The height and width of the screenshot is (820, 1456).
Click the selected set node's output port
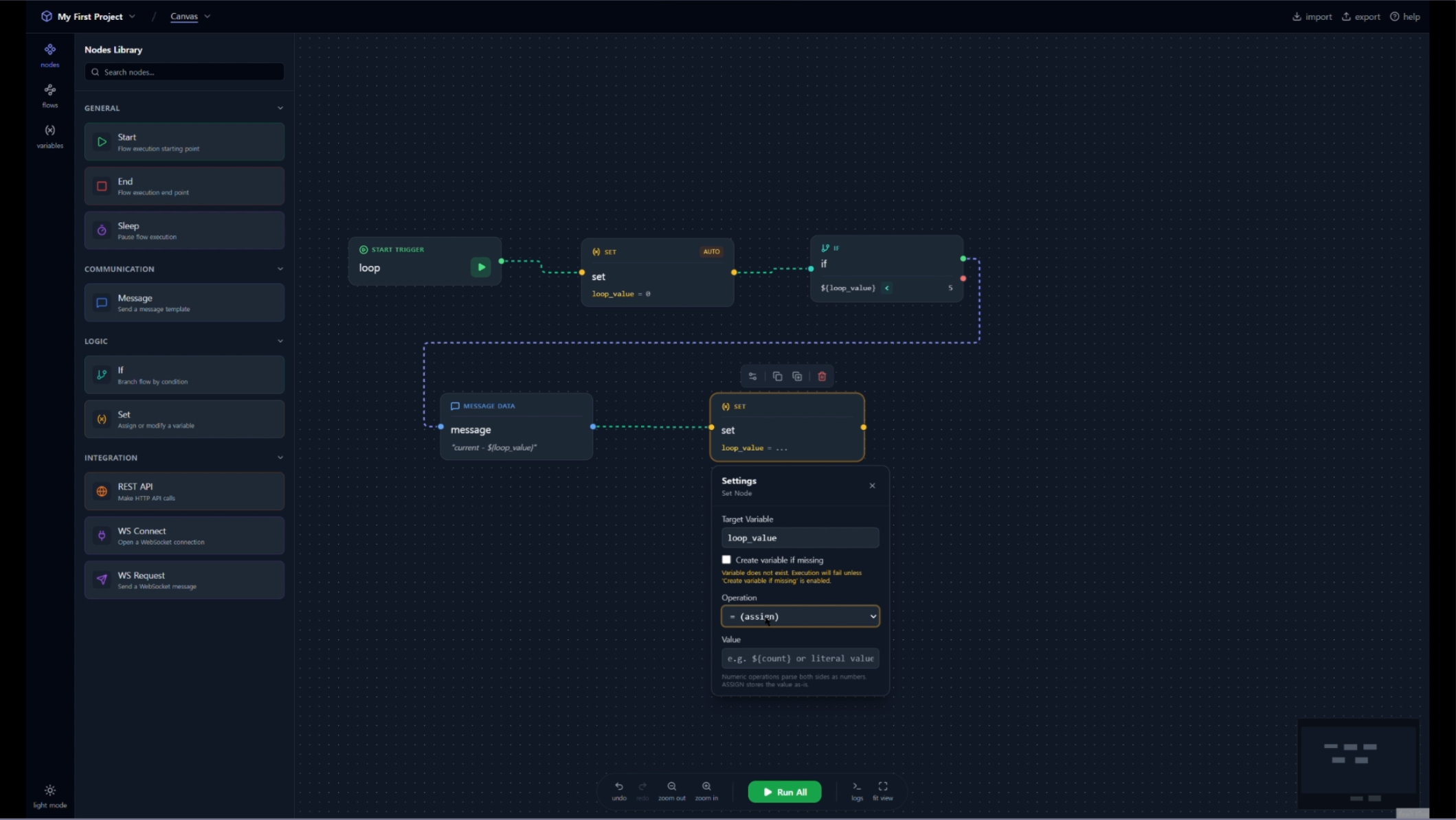[x=864, y=427]
